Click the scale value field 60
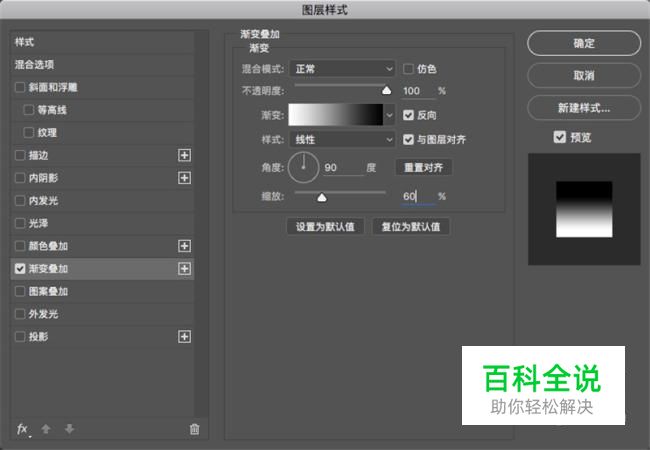This screenshot has width=650, height=450. click(x=418, y=196)
